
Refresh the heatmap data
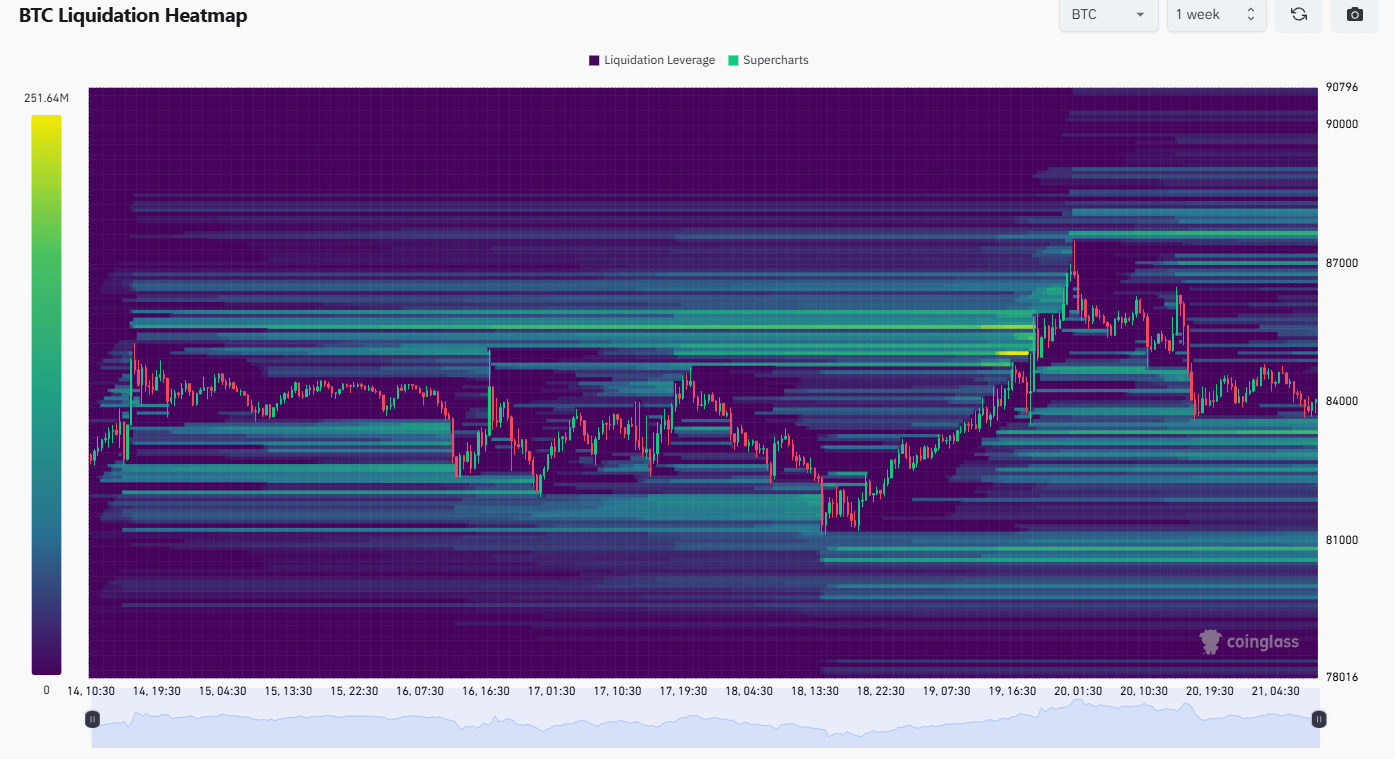coord(1299,14)
